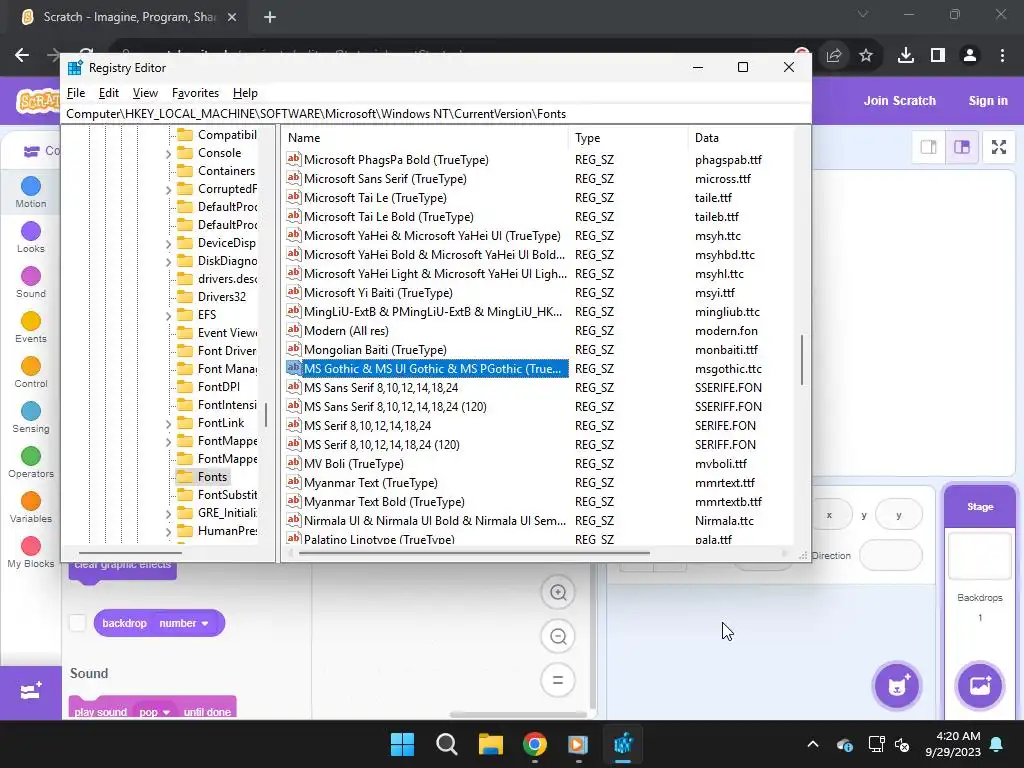Enter Scratch full screen stage mode
Viewport: 1024px width, 768px height.
(999, 147)
